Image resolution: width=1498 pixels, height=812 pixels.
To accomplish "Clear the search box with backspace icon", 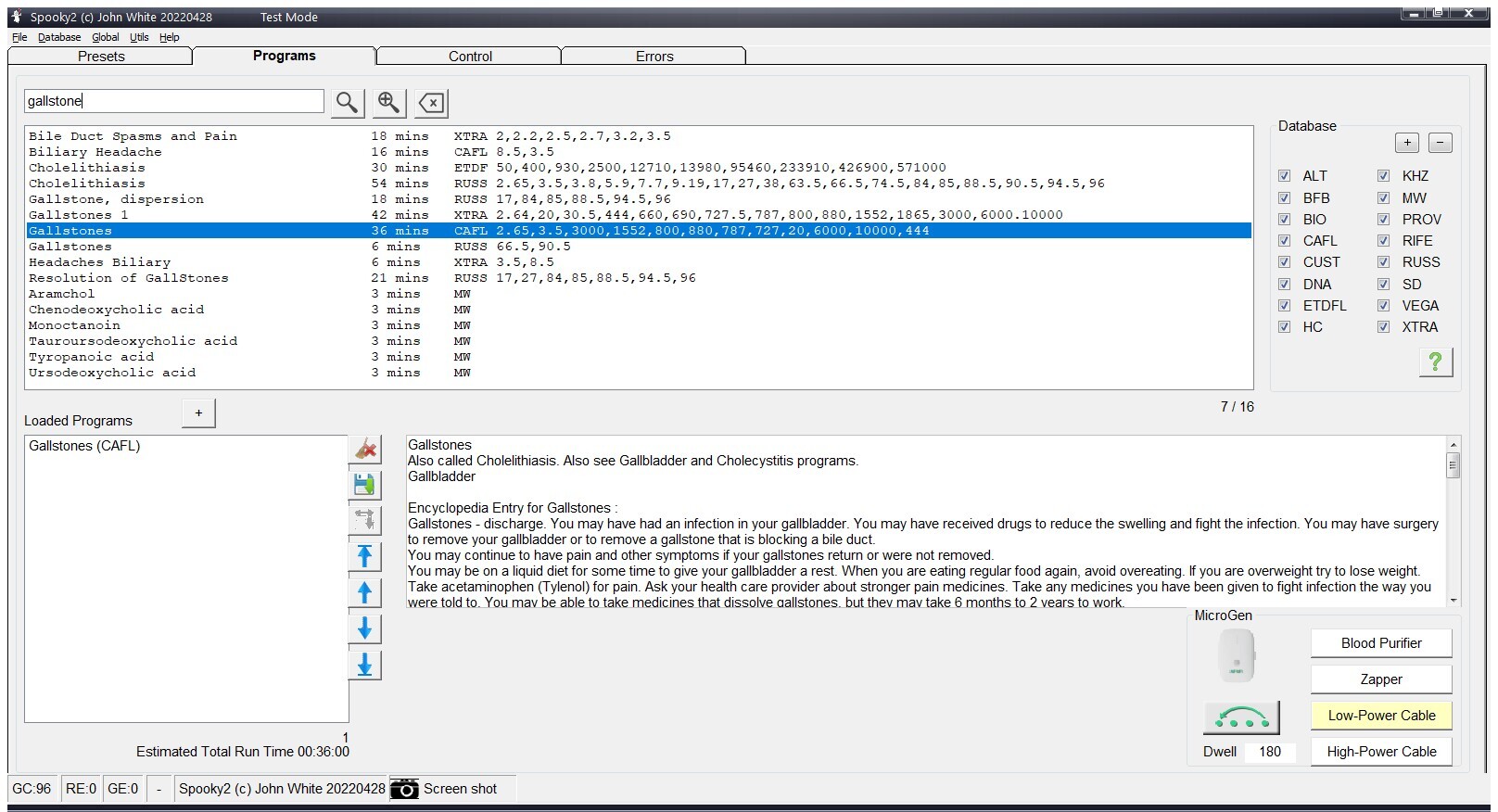I will coord(432,102).
